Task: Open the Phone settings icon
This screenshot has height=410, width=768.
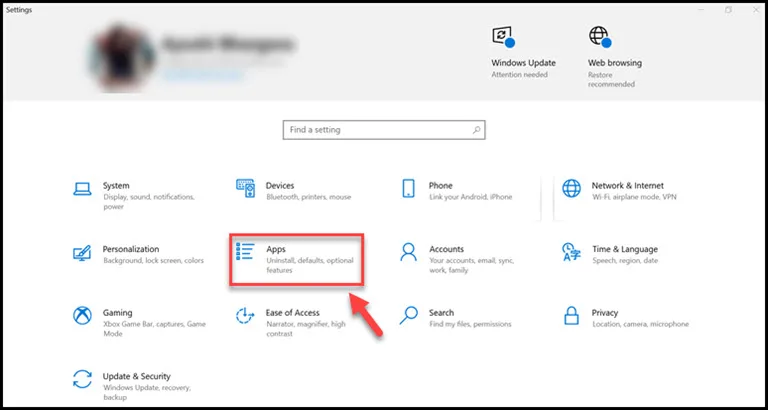Action: [x=408, y=188]
